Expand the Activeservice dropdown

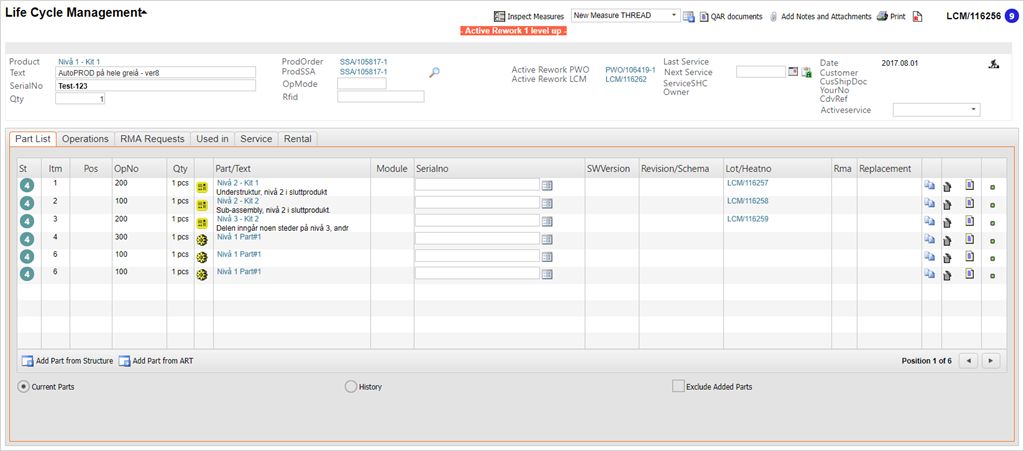[x=974, y=110]
